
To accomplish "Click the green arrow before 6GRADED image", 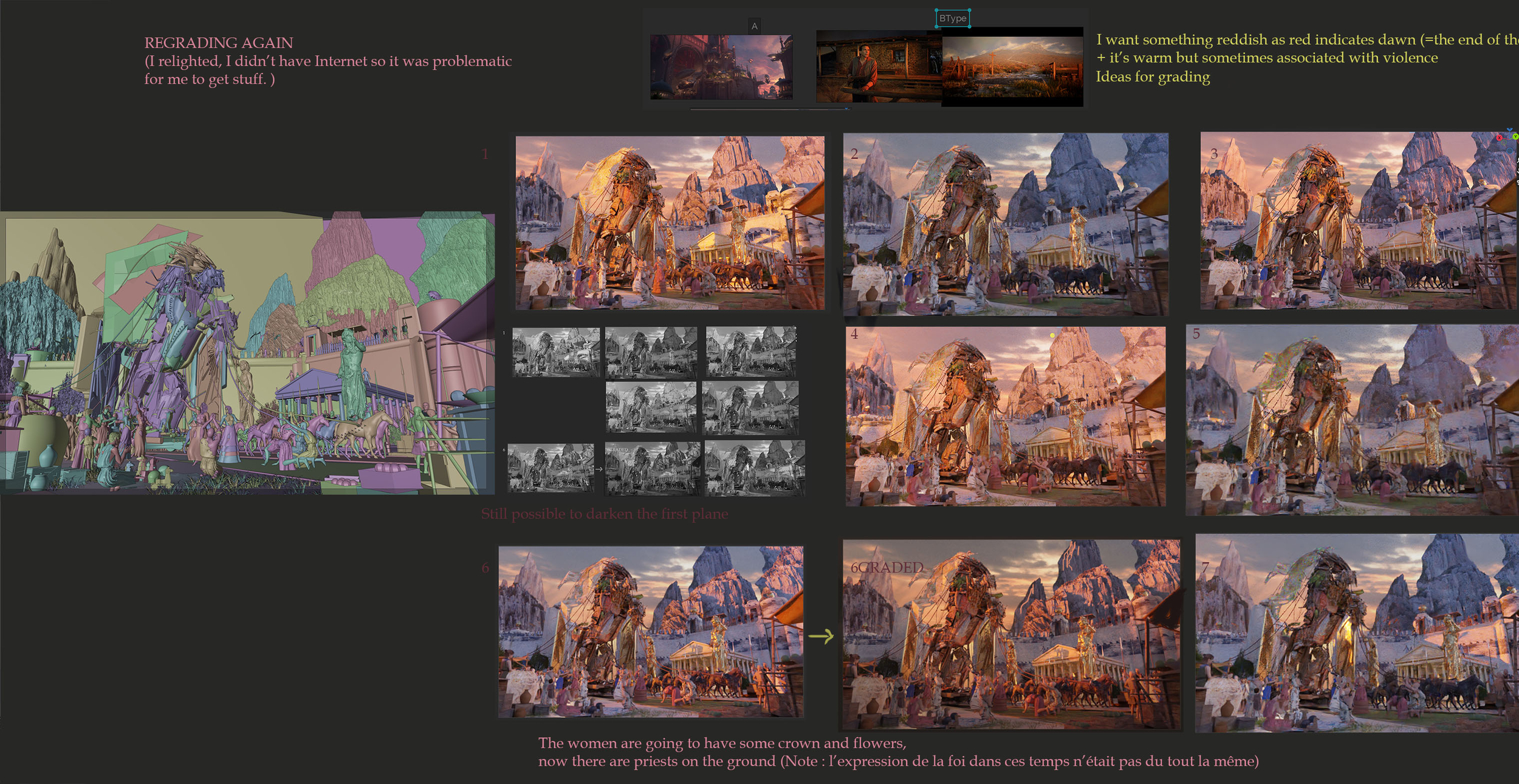I will [821, 636].
